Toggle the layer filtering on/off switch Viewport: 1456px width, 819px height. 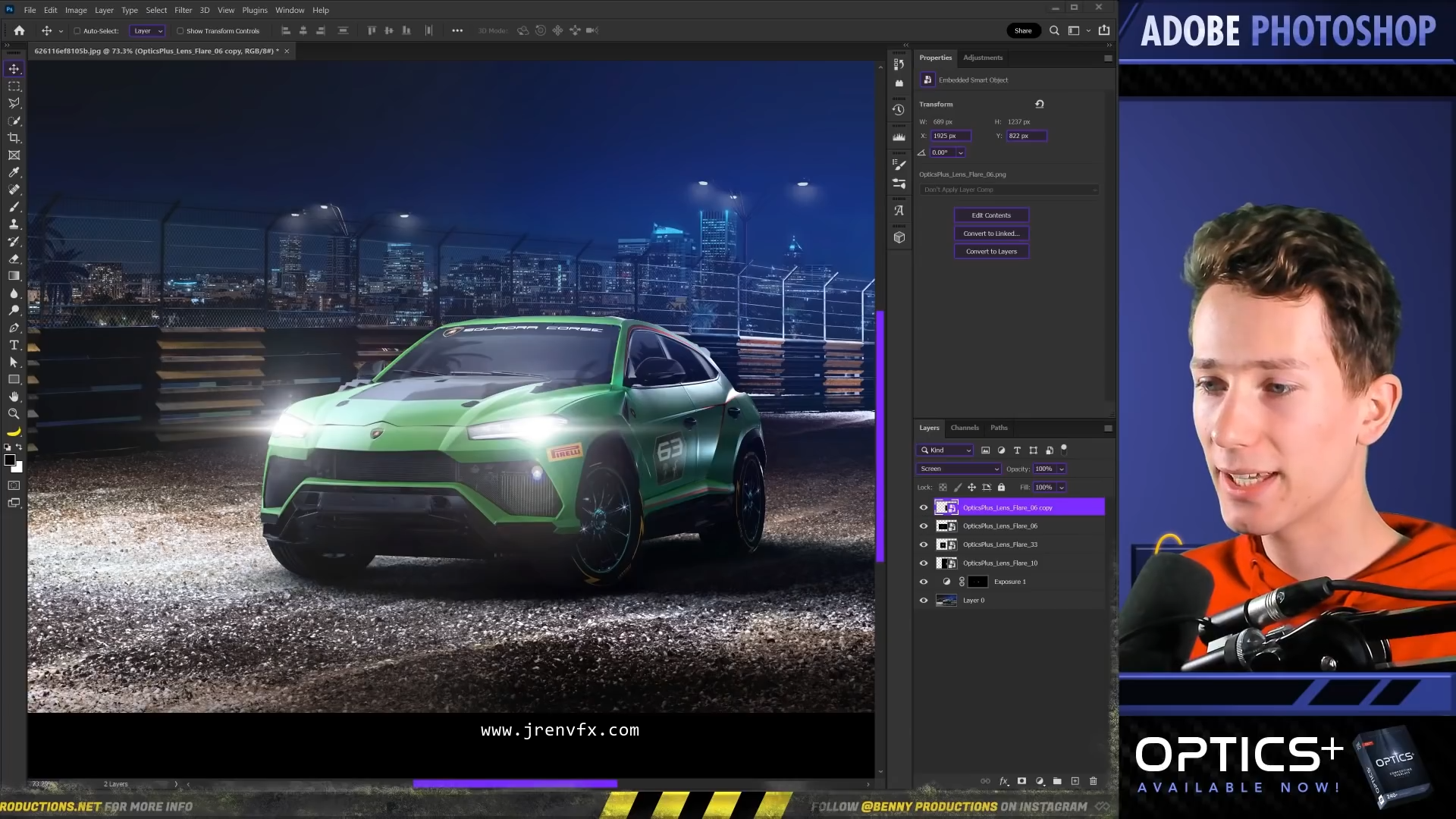click(x=1064, y=450)
